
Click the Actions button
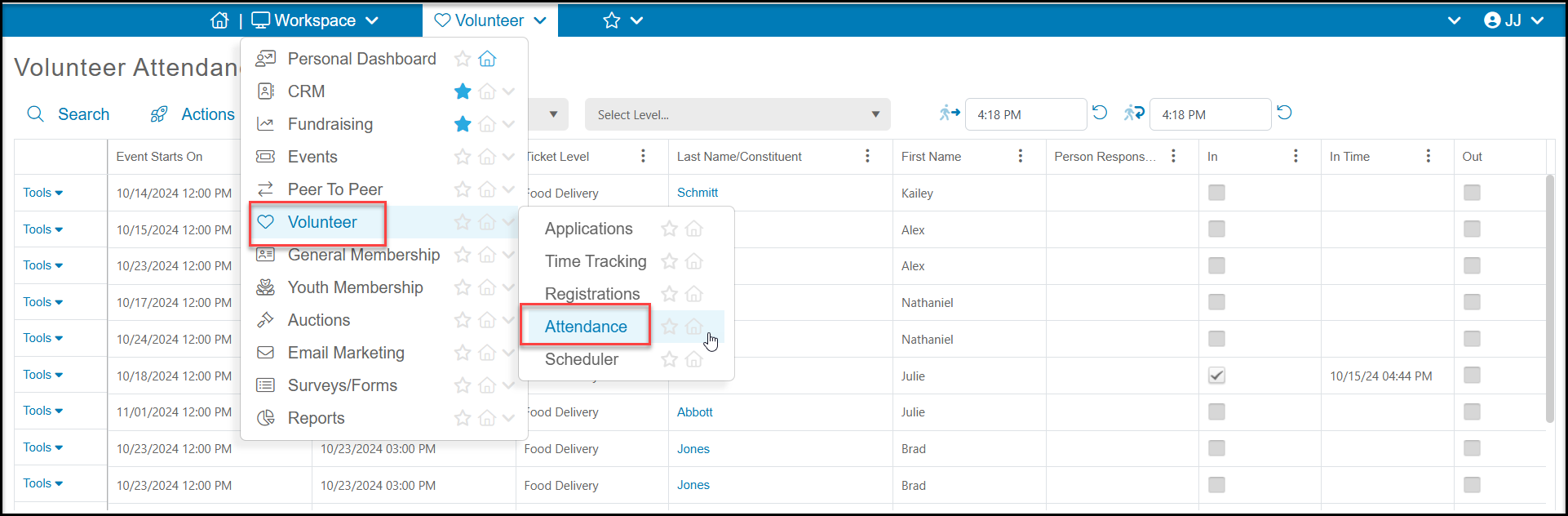193,114
